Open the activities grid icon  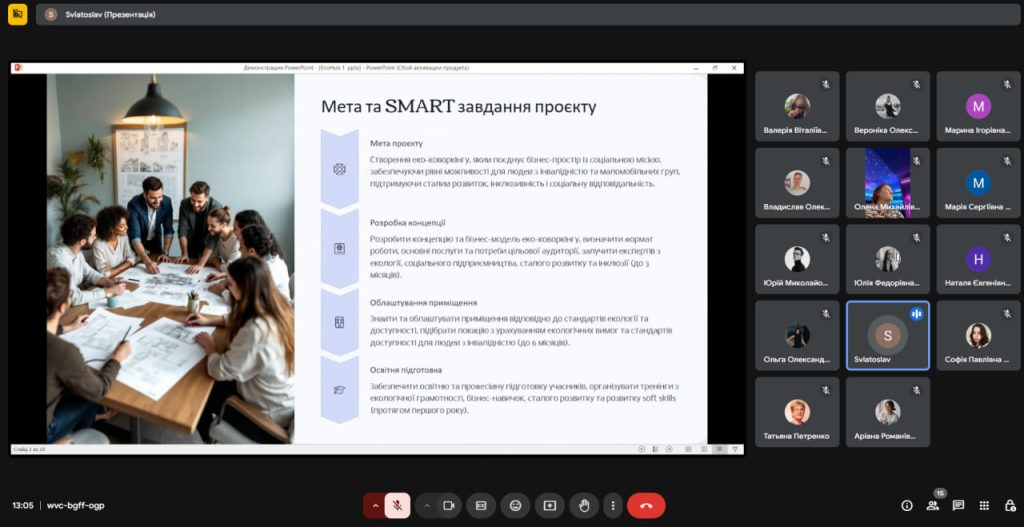coord(984,506)
